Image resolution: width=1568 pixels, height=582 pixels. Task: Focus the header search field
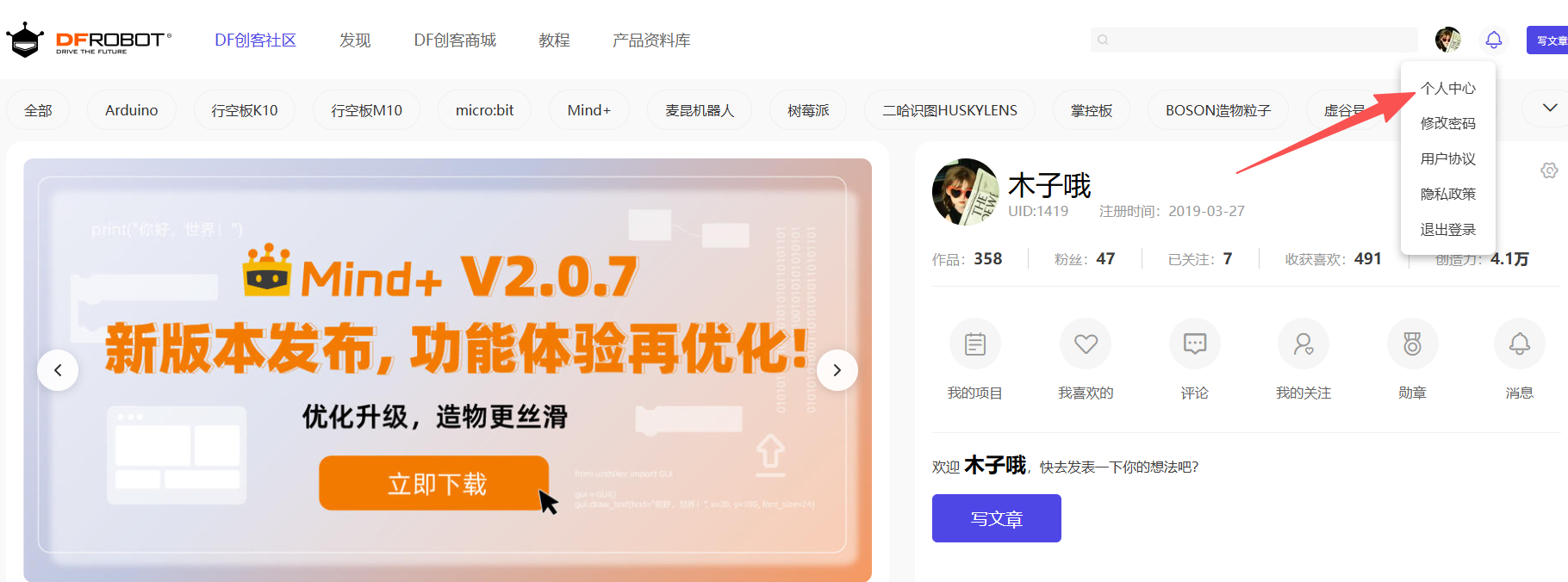pos(1254,40)
